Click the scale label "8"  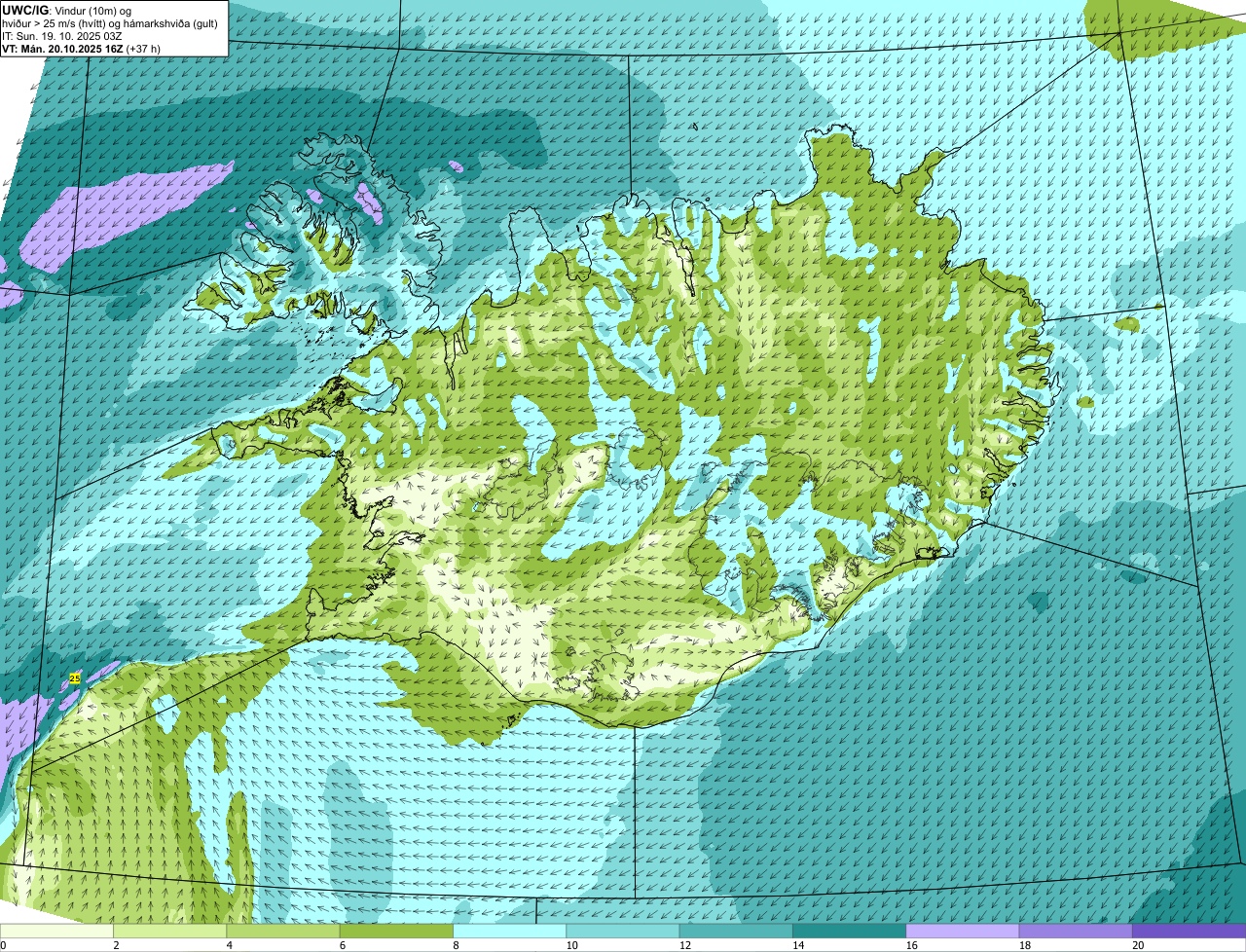click(x=456, y=945)
